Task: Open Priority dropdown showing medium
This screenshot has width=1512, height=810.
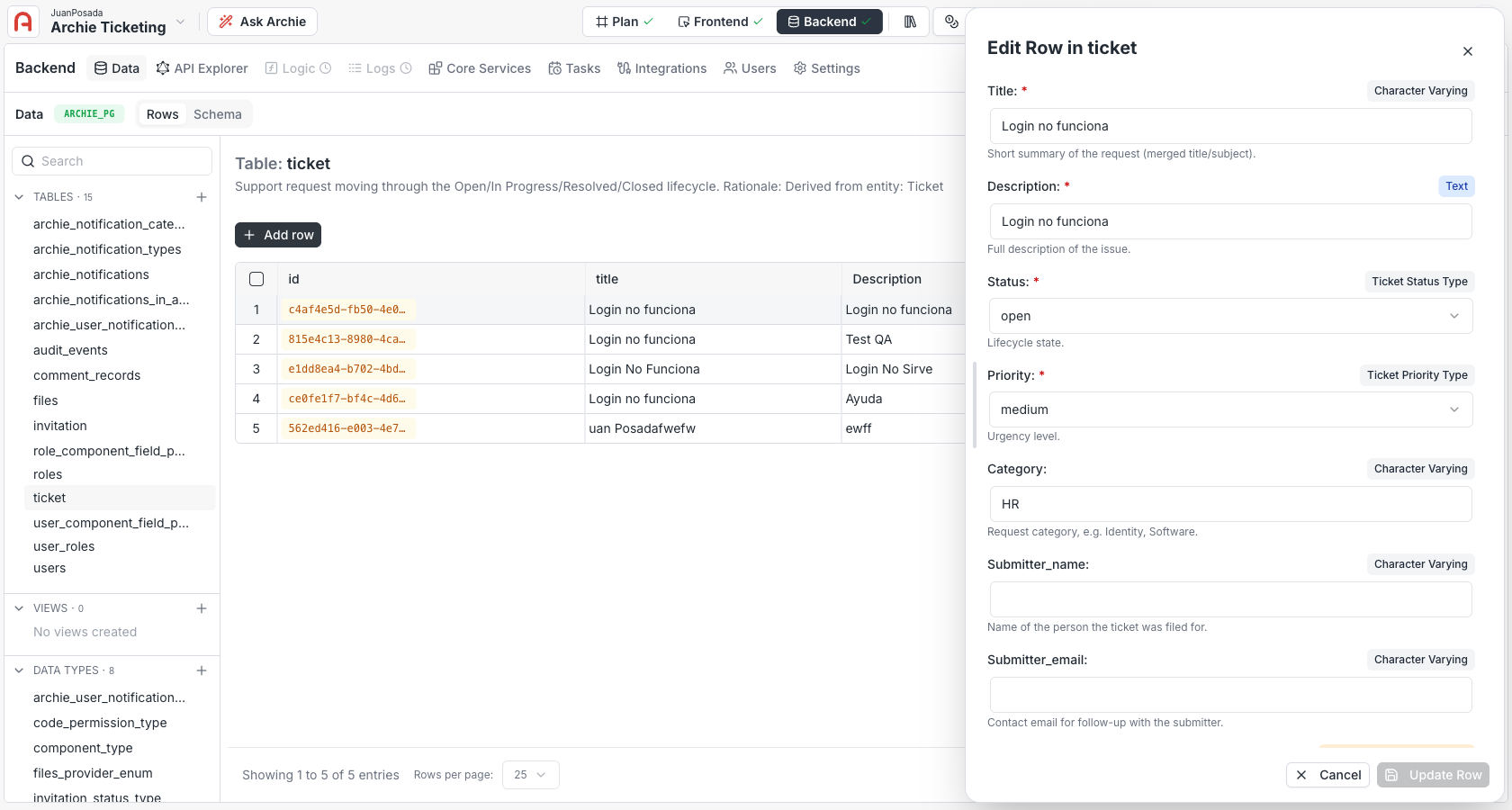Action: (x=1230, y=409)
